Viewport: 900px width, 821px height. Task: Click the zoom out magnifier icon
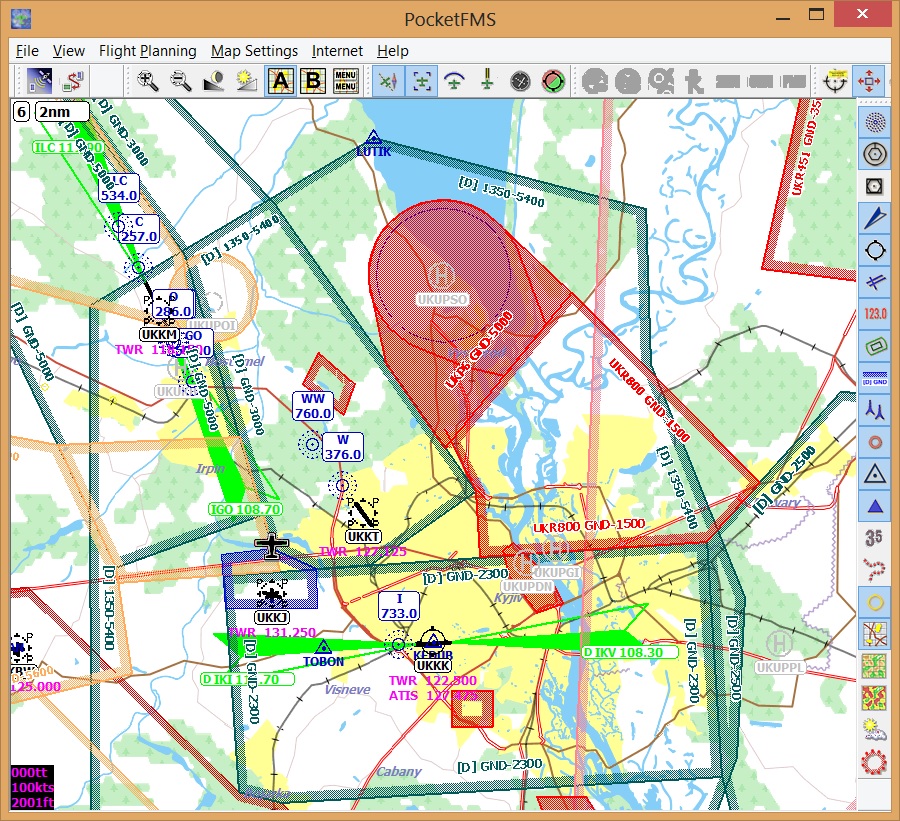181,81
